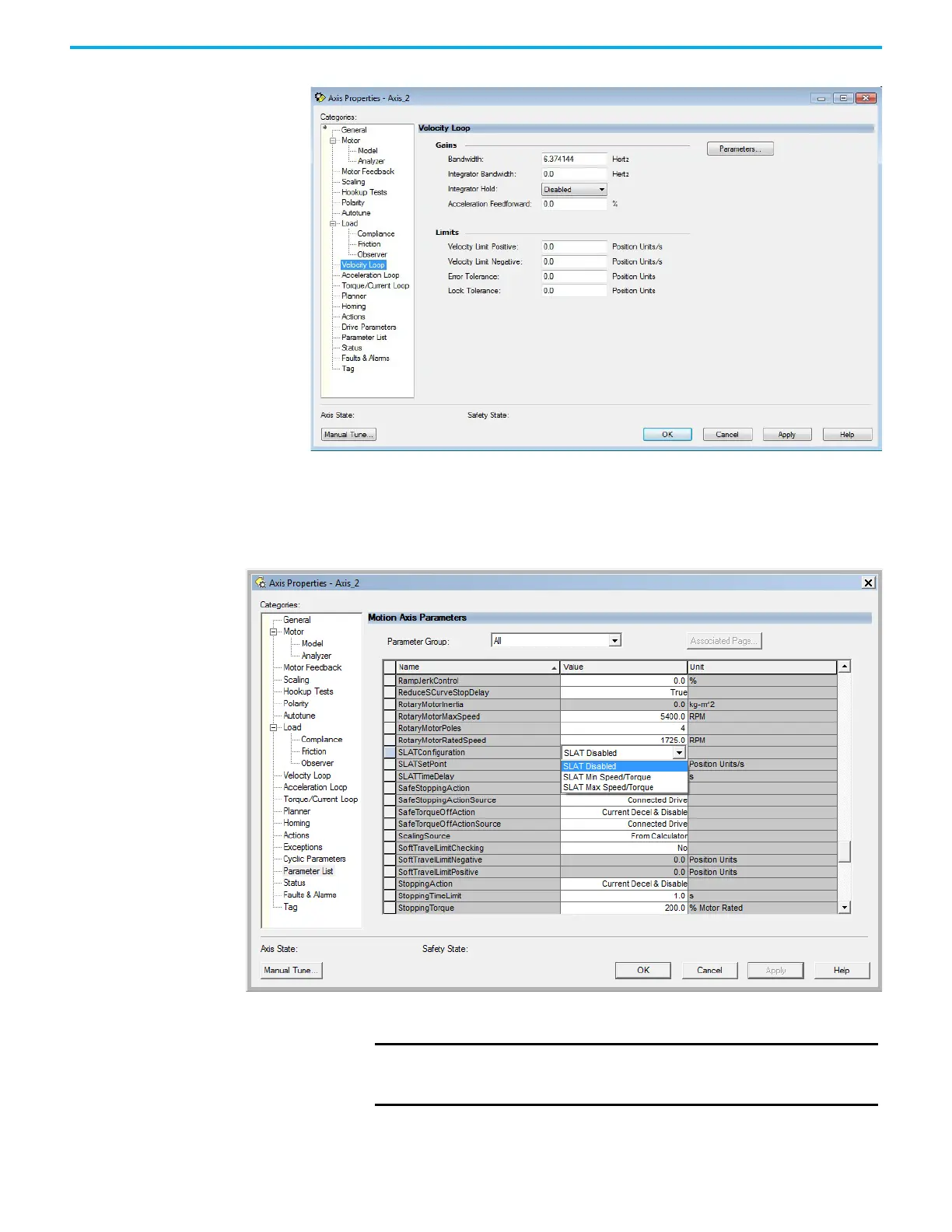
Task: Click the Axis Properties icon in upper title bar
Action: pyautogui.click(x=320, y=97)
